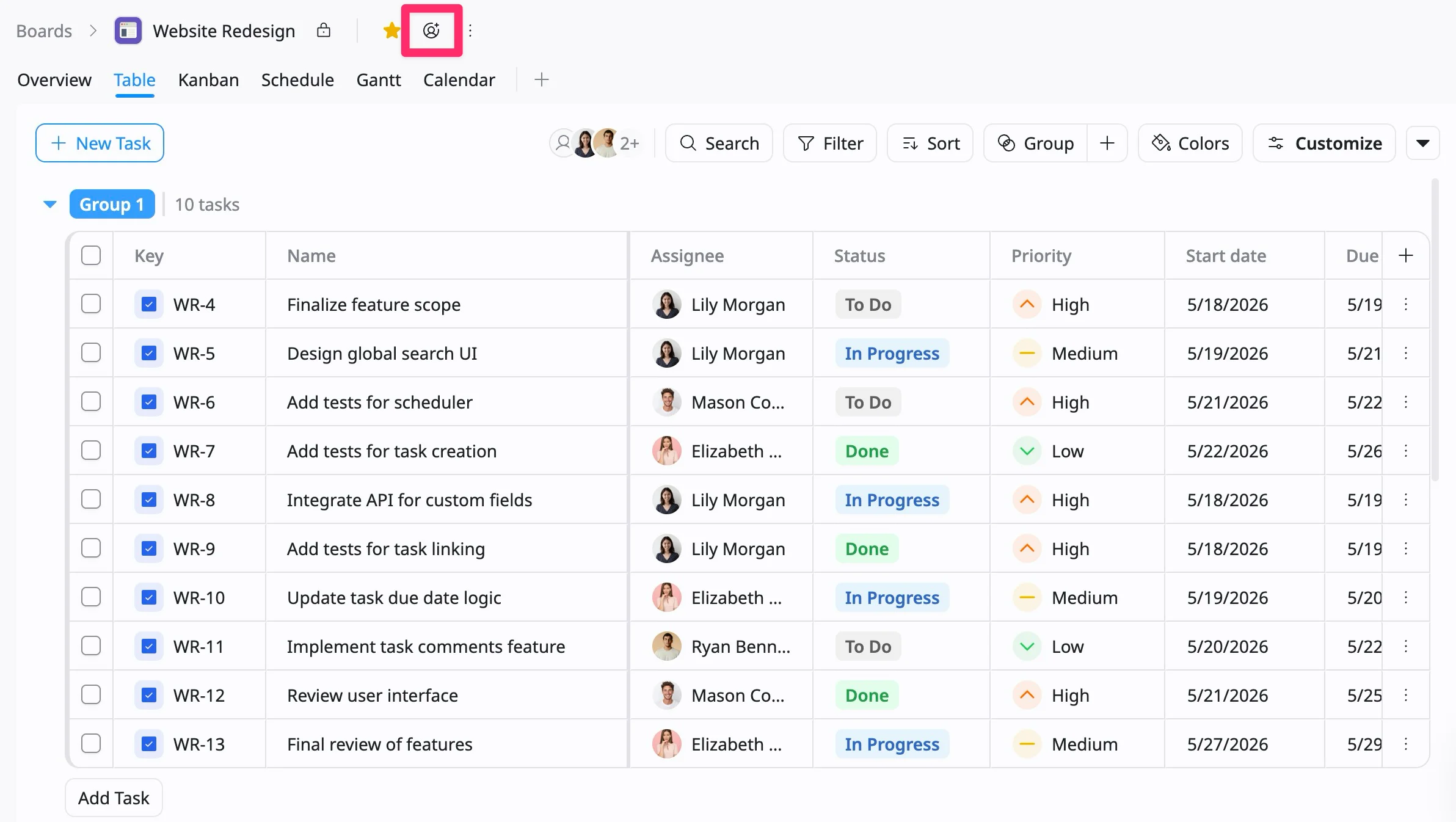Switch to the Kanban tab
1456x822 pixels.
tap(208, 80)
